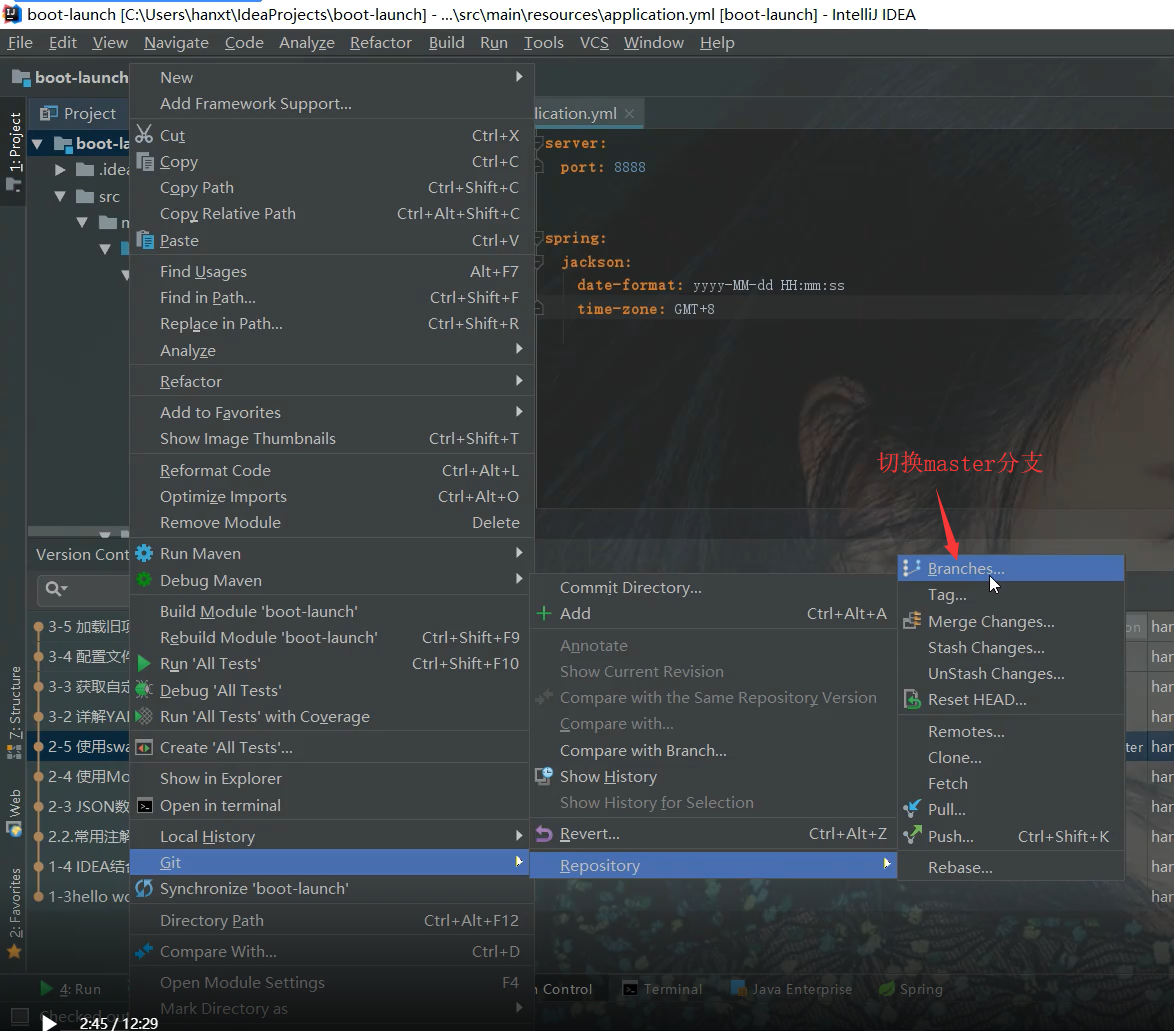This screenshot has width=1174, height=1031.
Task: Choose Reformat Code
Action: pos(332,470)
